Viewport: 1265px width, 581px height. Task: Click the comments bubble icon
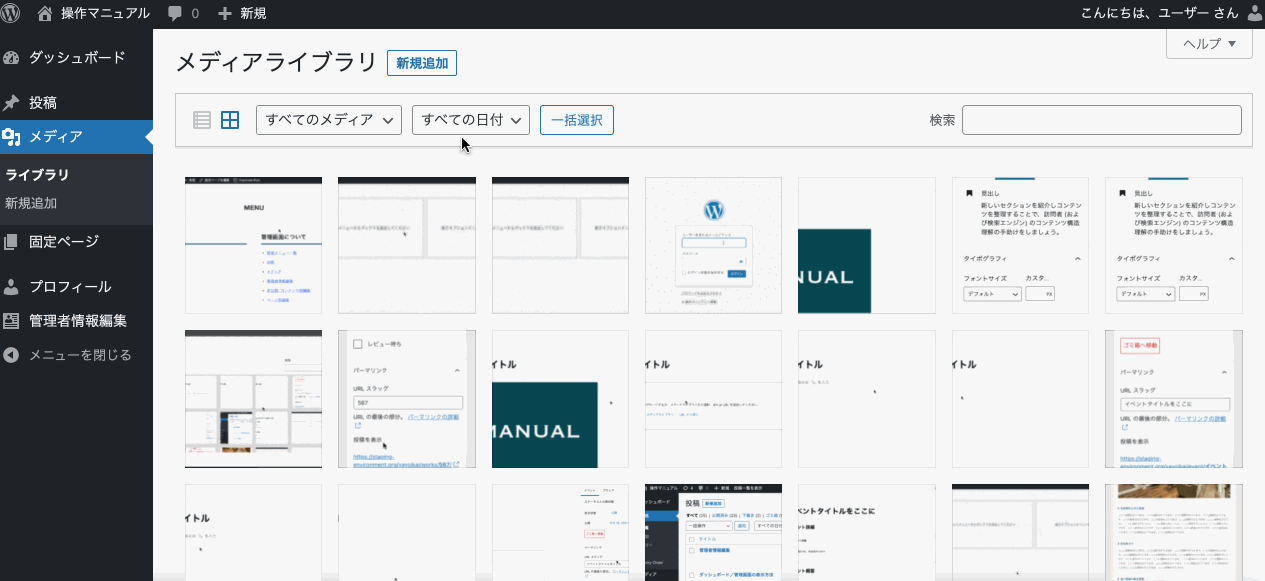(176, 14)
